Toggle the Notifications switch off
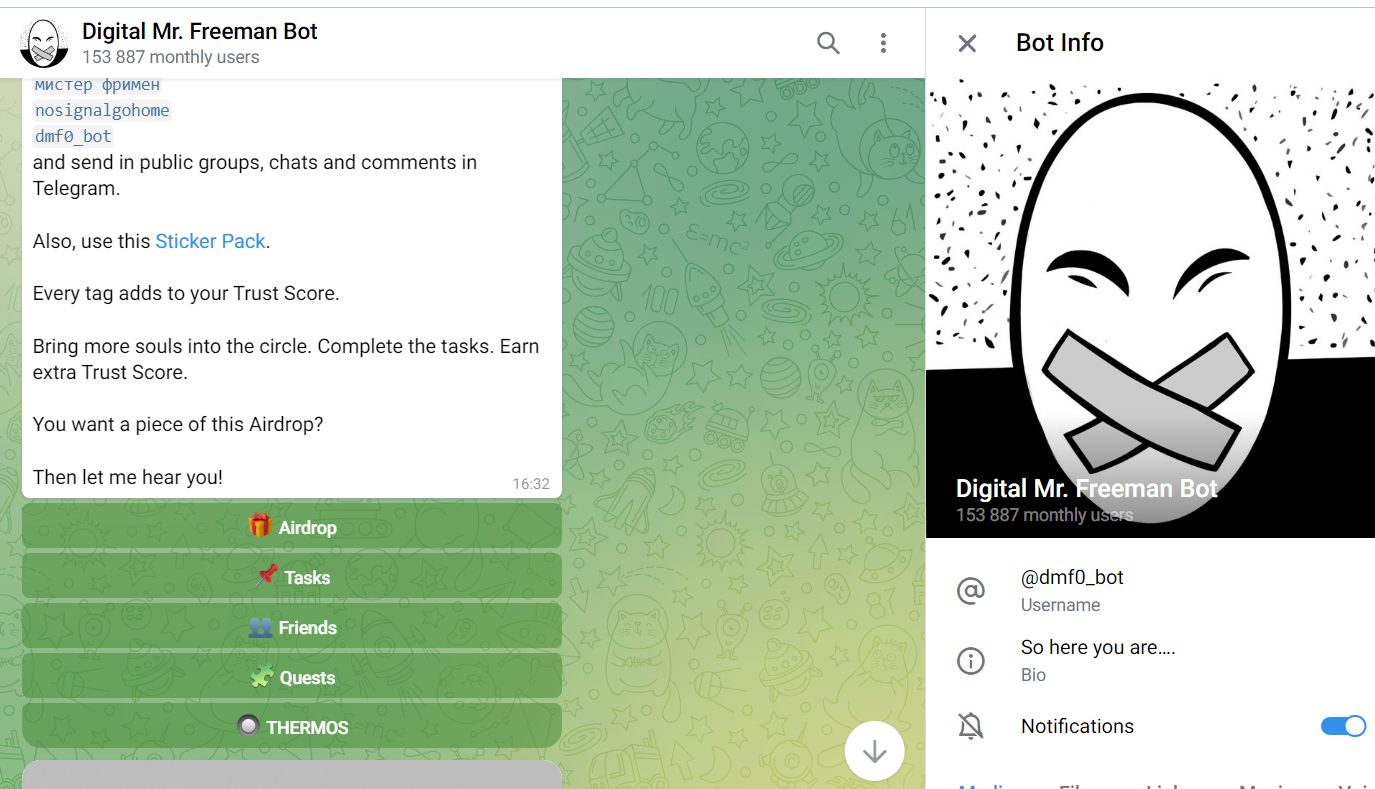The height and width of the screenshot is (789, 1375). click(1343, 726)
